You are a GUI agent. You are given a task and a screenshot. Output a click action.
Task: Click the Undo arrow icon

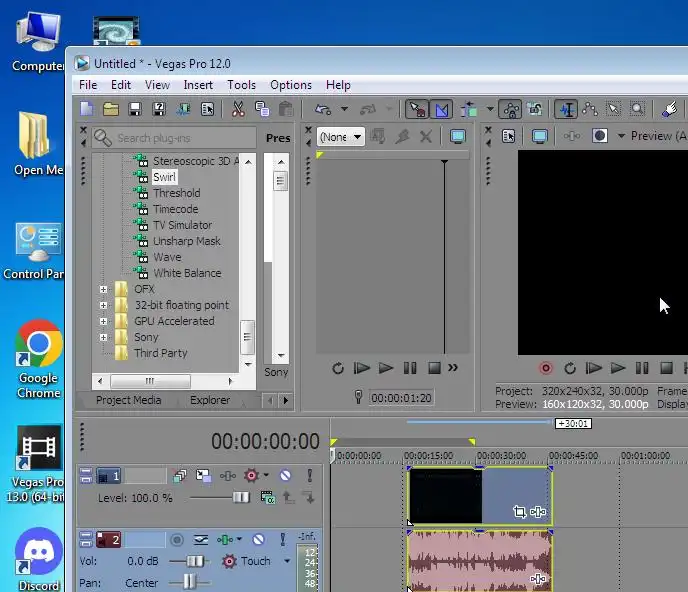(323, 109)
